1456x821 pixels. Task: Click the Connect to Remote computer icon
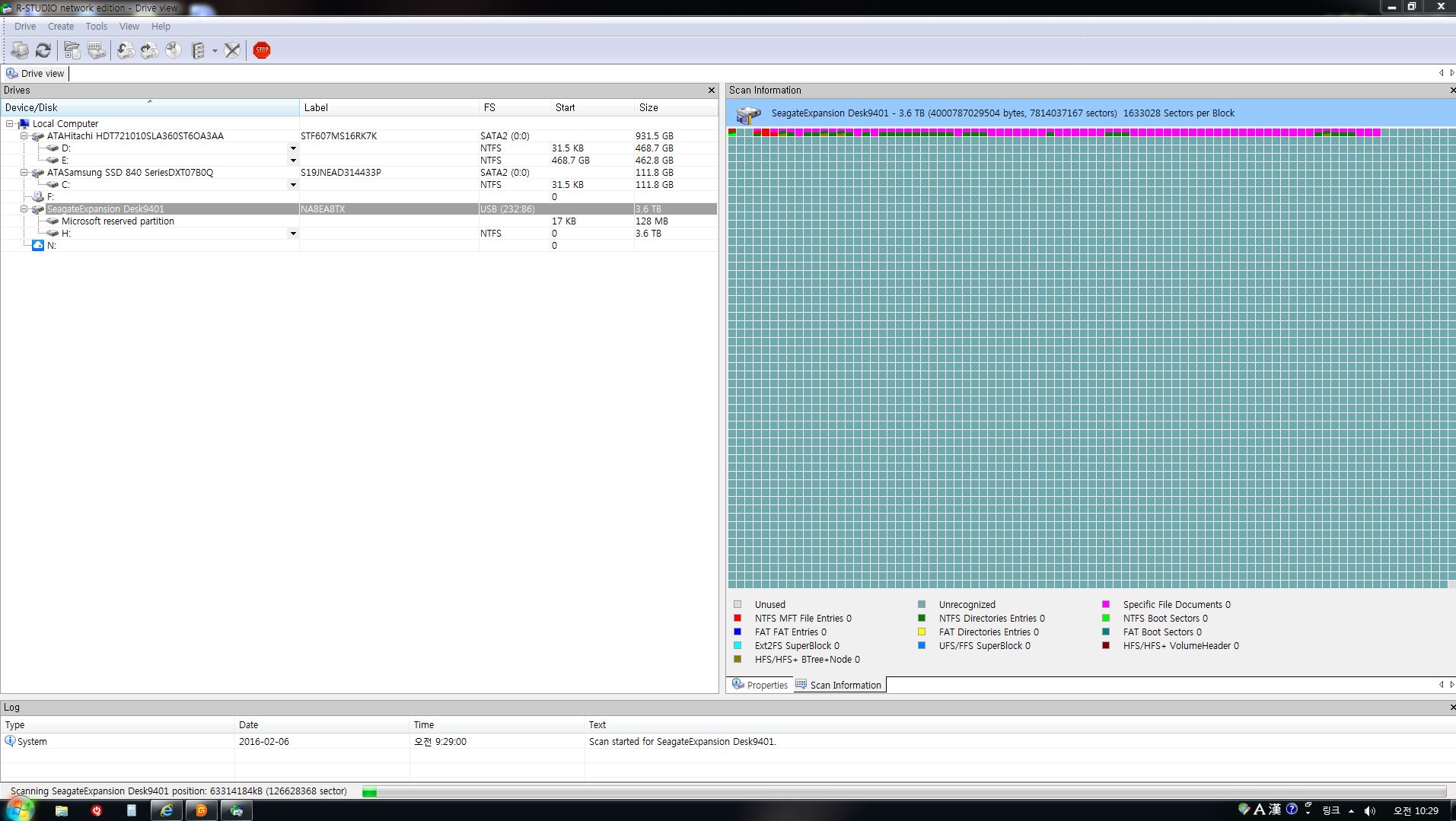coord(20,50)
